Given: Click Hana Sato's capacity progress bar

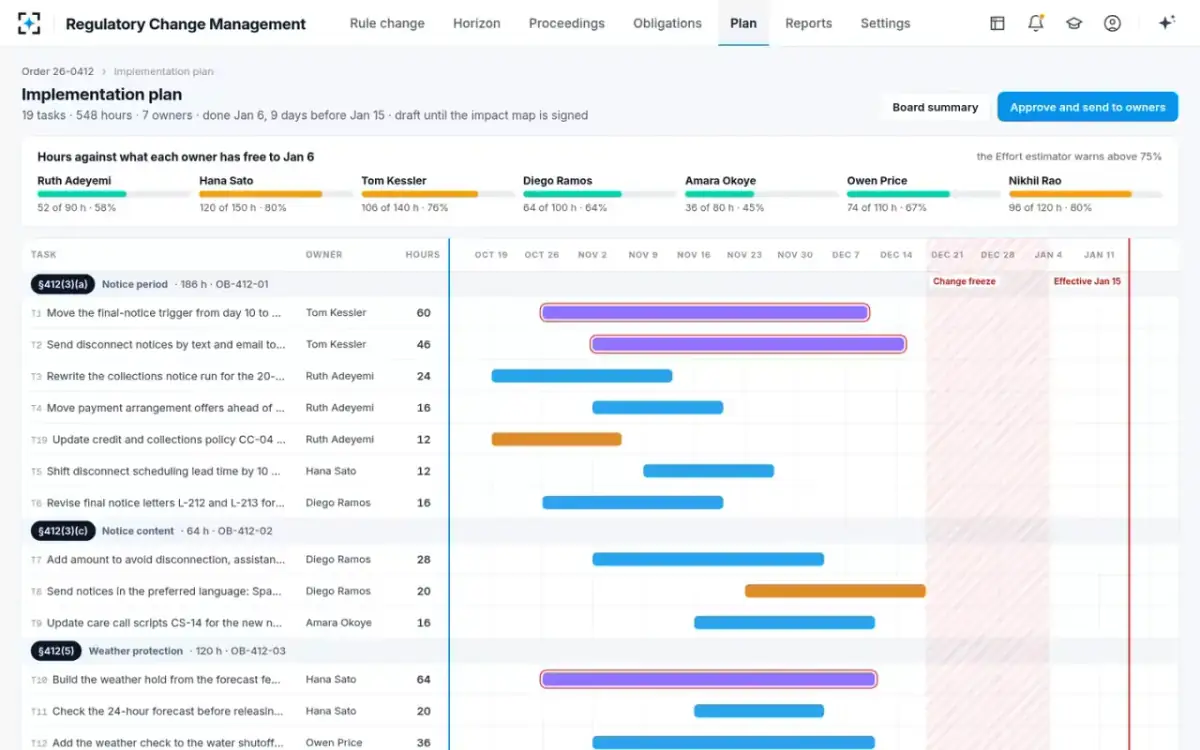Looking at the screenshot, I should point(275,194).
